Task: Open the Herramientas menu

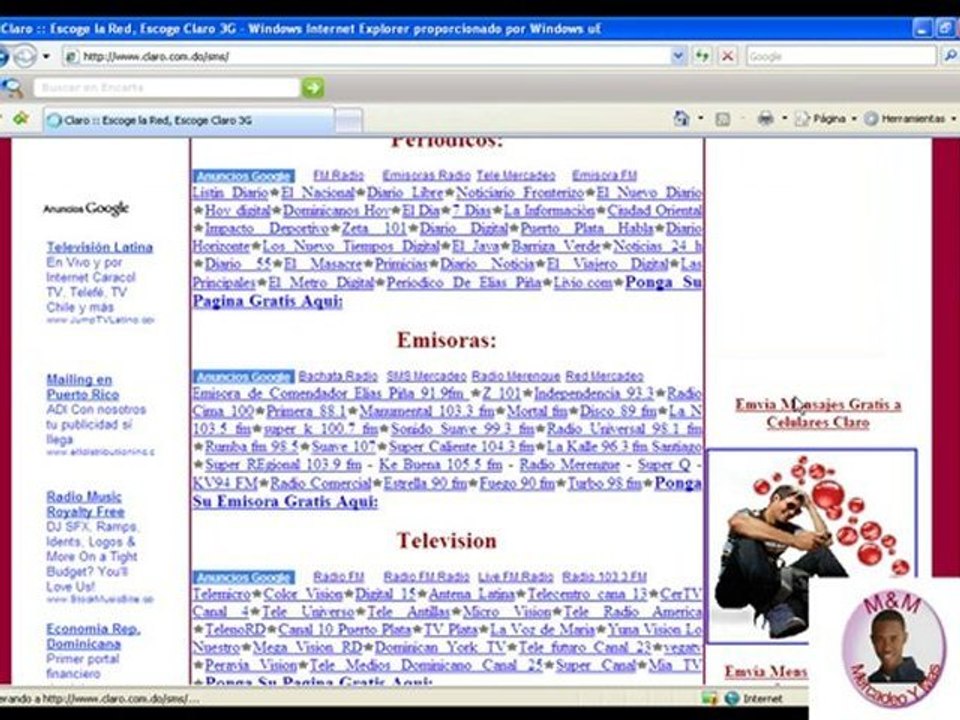Action: coord(909,119)
